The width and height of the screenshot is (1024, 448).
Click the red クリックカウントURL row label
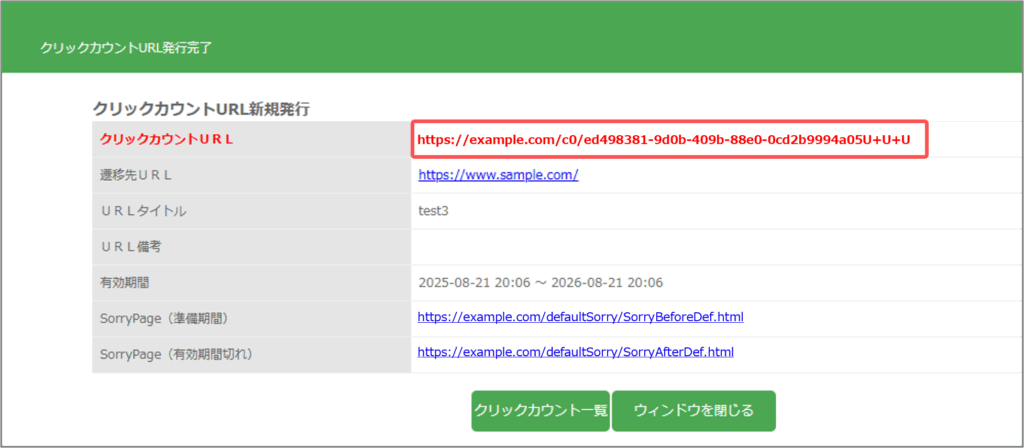(167, 140)
